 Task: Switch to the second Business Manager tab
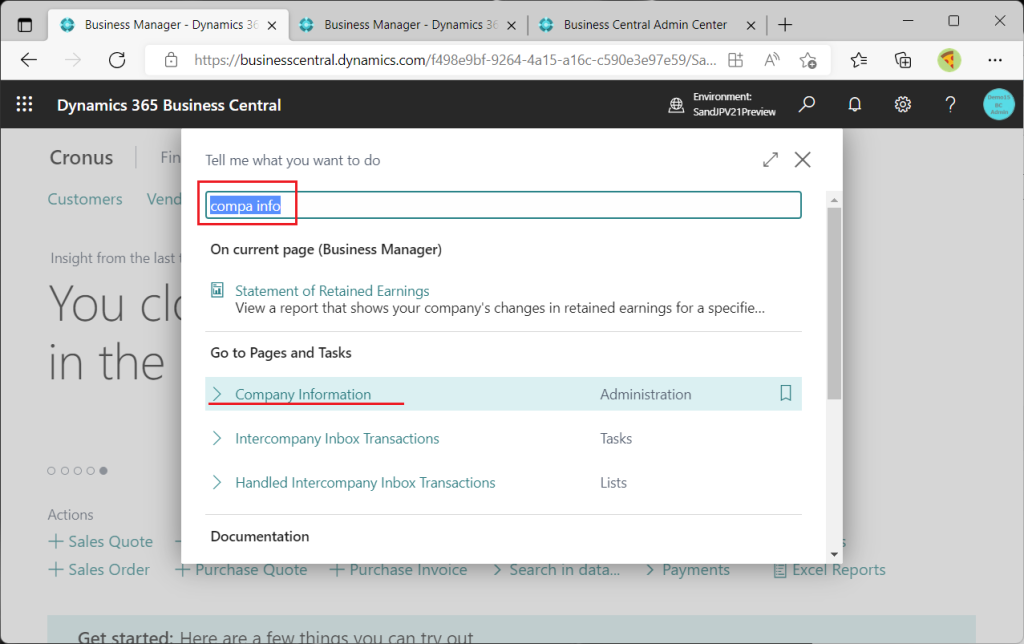[408, 25]
